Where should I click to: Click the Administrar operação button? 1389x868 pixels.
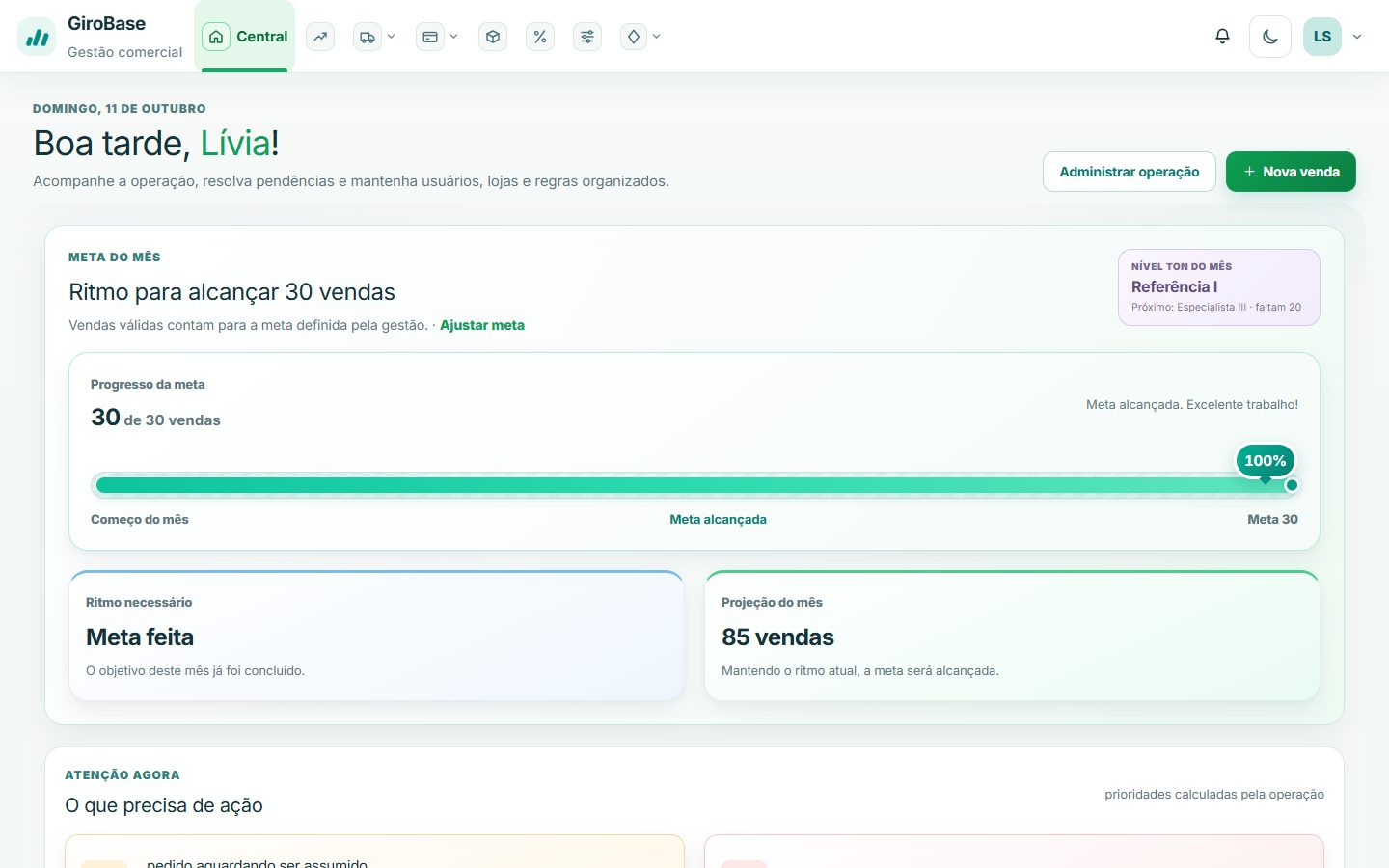click(x=1130, y=172)
